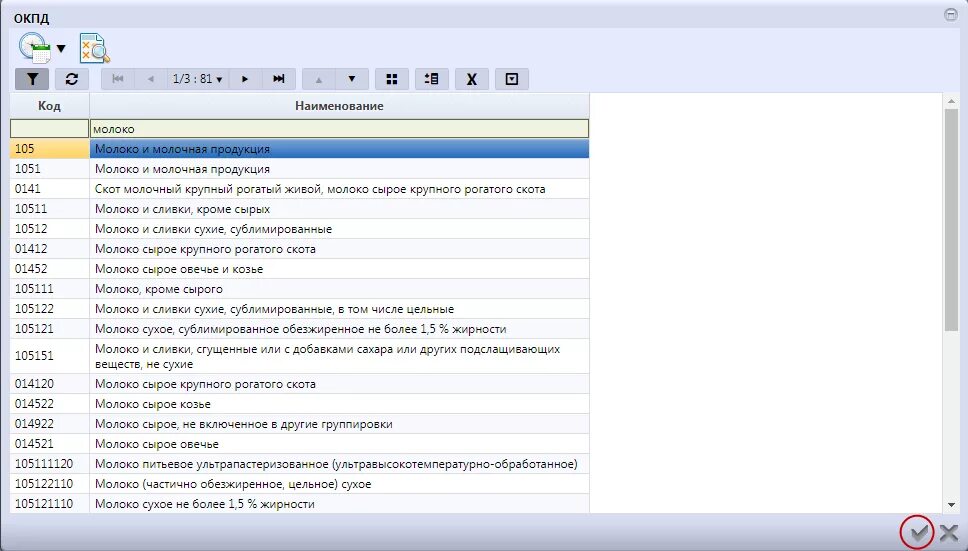Cancel dialog with the X button
Viewport: 968px width, 551px height.
(x=949, y=532)
